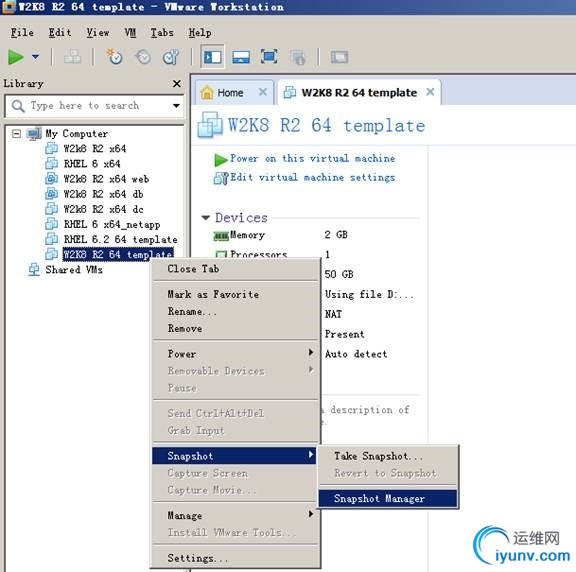Click Edit virtual machine settings link
This screenshot has height=572, width=576.
coord(312,177)
